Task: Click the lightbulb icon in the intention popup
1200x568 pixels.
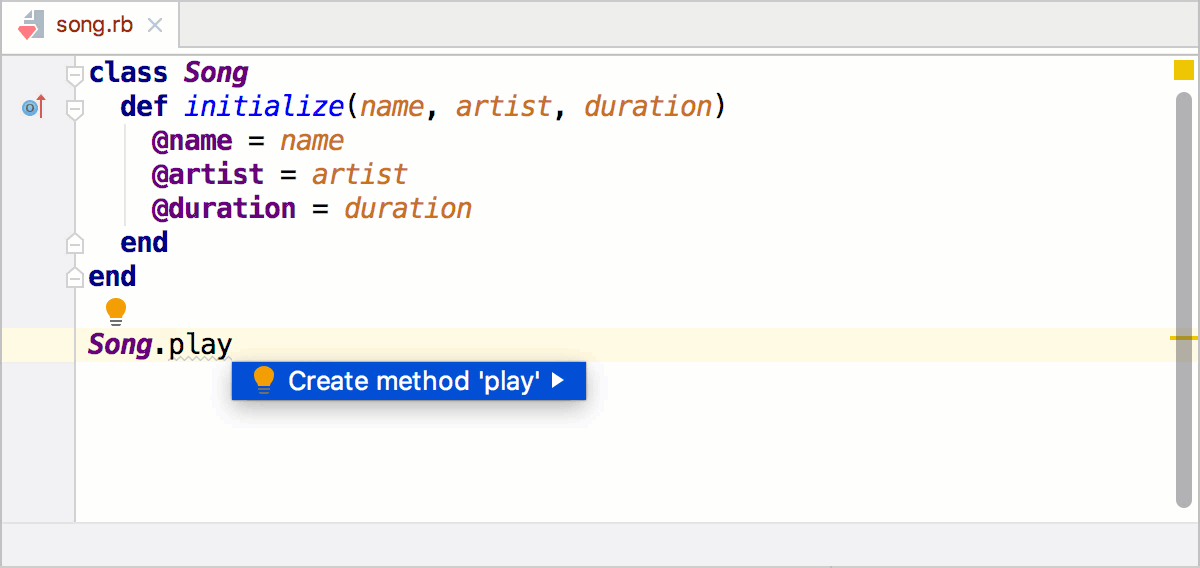Action: 263,380
